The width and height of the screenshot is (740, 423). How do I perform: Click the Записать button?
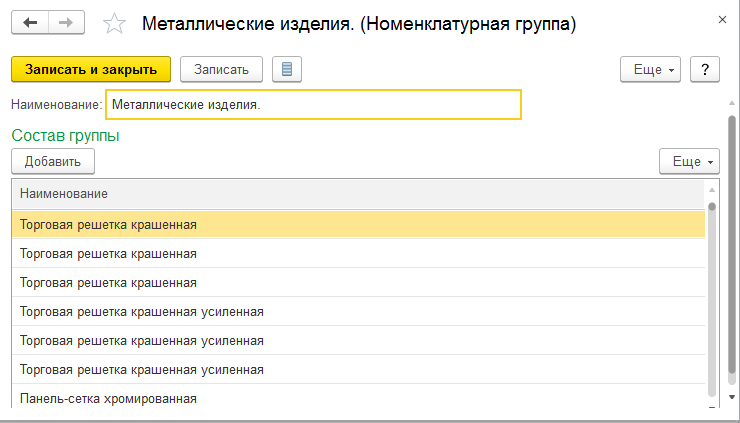click(221, 69)
